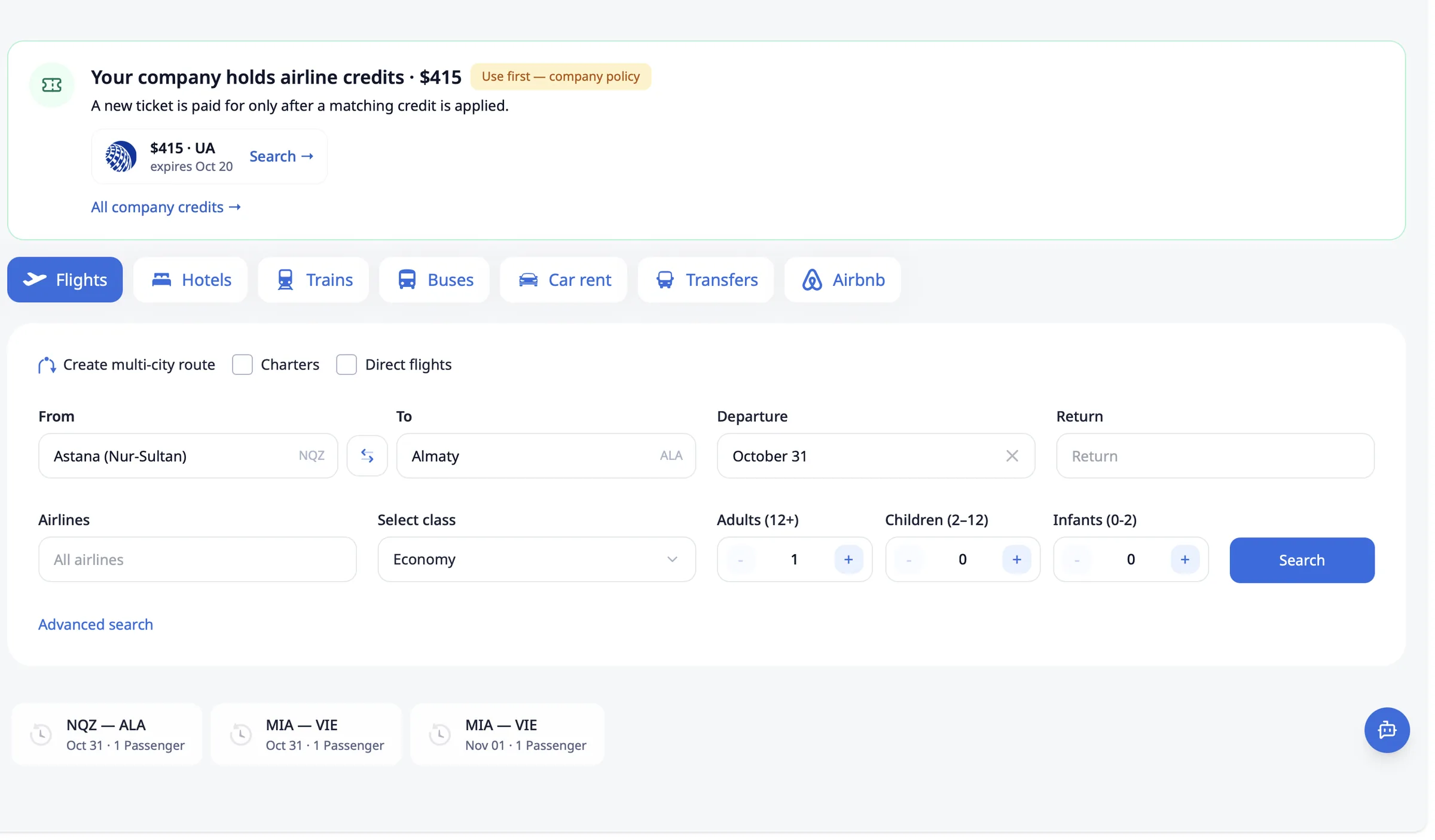Open Advanced search
Image resolution: width=1435 pixels, height=840 pixels.
coord(96,624)
